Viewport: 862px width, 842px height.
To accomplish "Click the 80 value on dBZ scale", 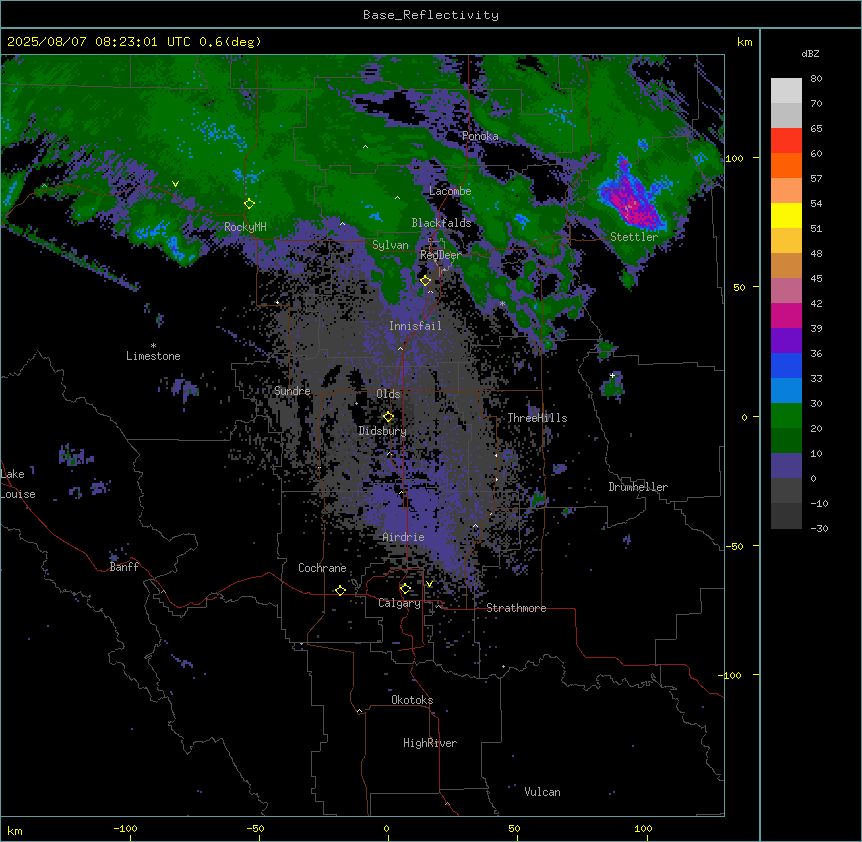I will [x=816, y=79].
